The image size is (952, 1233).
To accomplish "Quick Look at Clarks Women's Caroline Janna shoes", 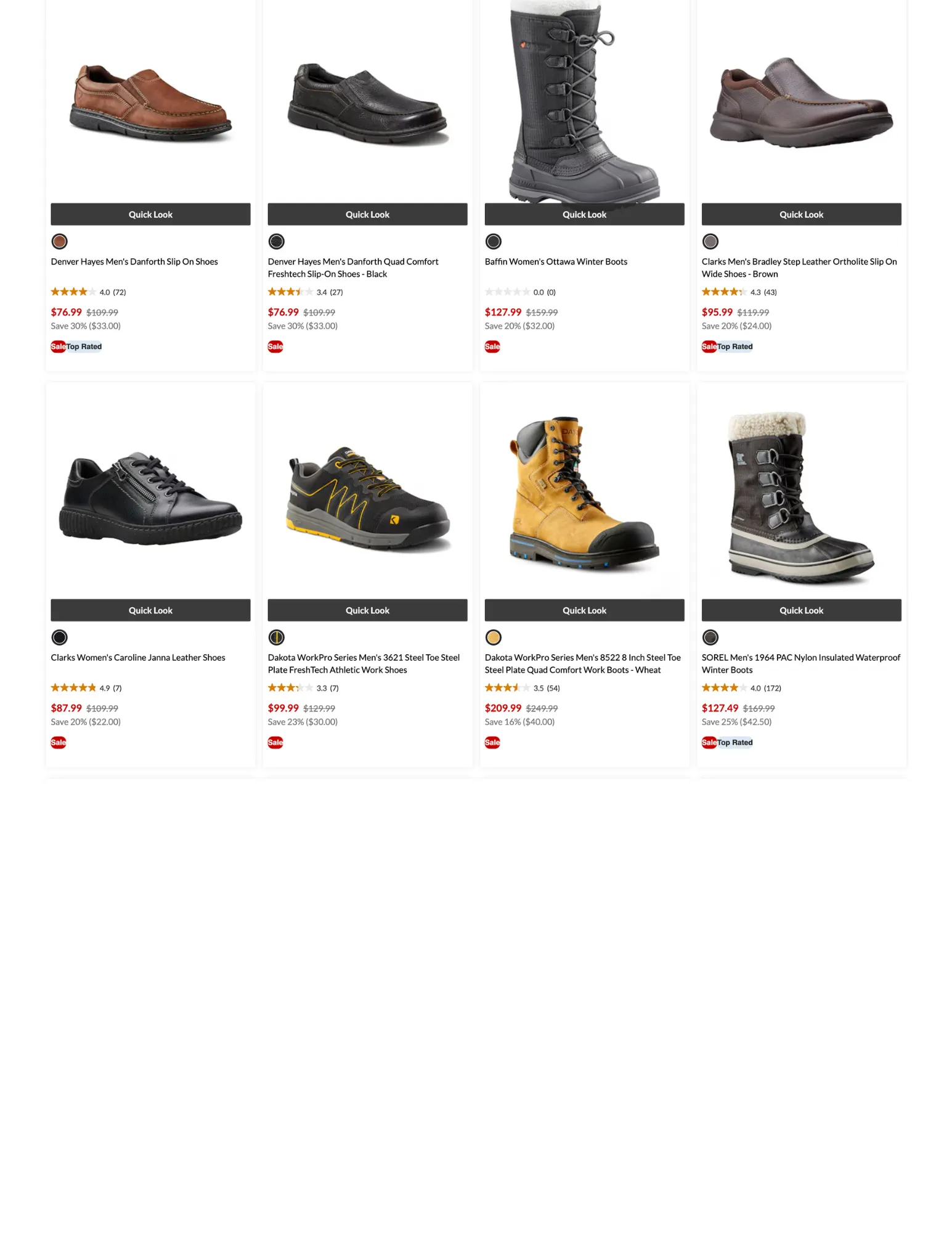I will [x=150, y=610].
